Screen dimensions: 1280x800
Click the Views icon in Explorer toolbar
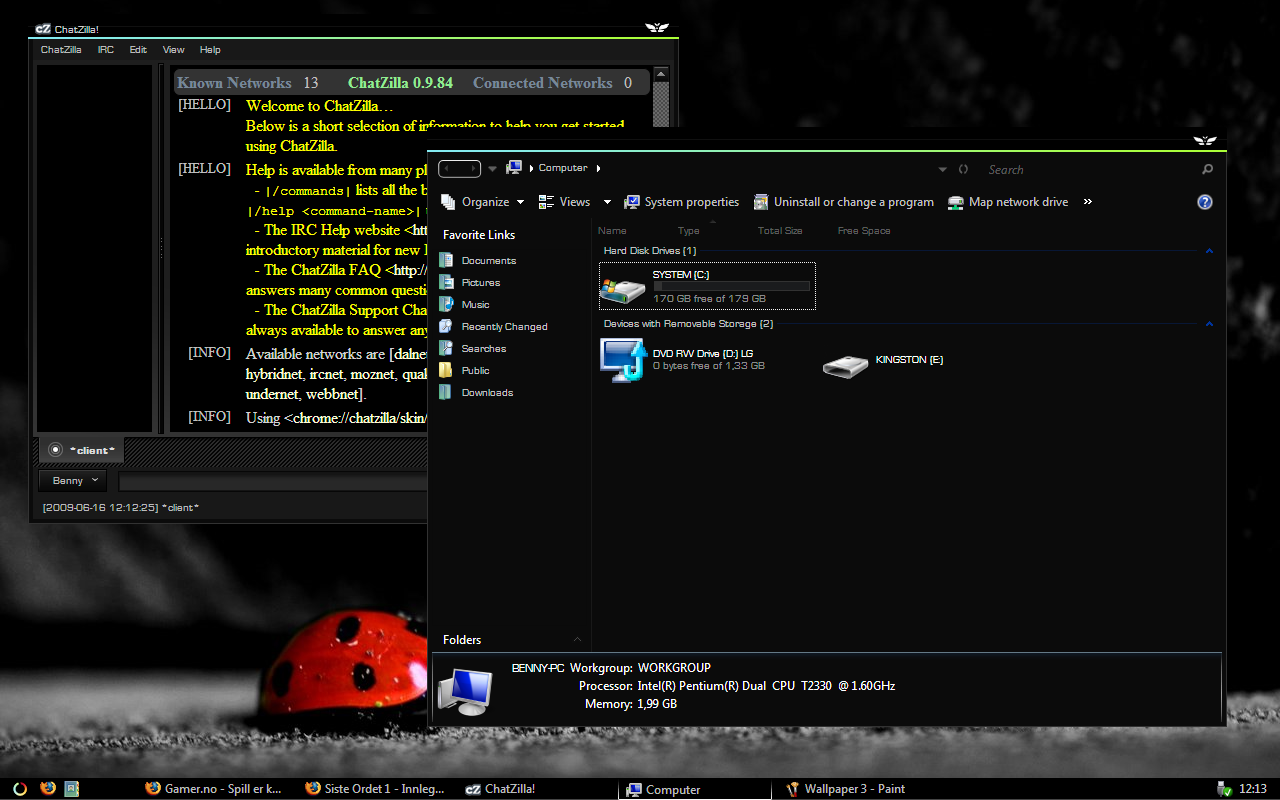pos(546,202)
